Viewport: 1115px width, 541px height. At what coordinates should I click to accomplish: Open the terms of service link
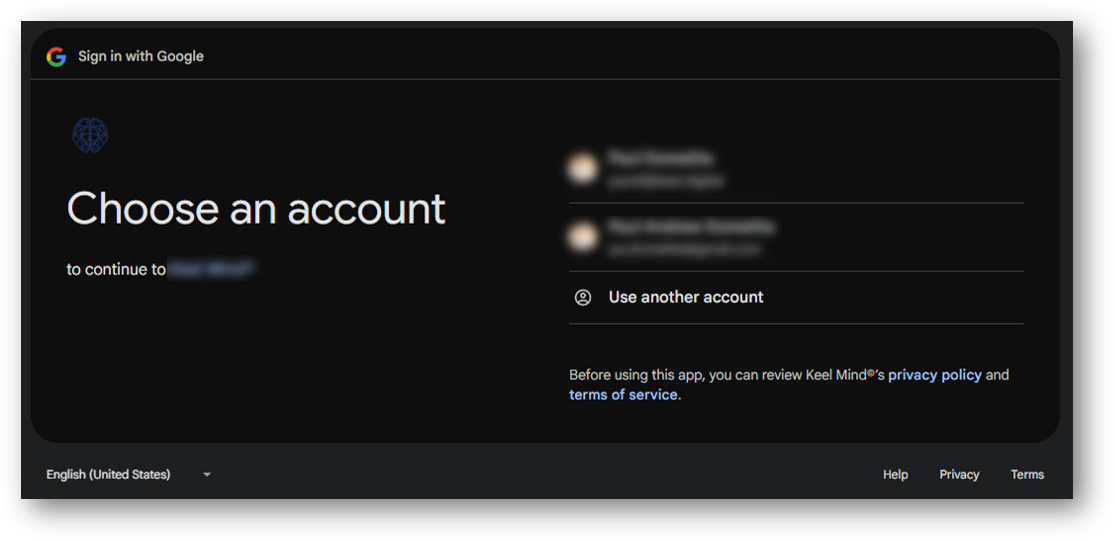click(623, 395)
